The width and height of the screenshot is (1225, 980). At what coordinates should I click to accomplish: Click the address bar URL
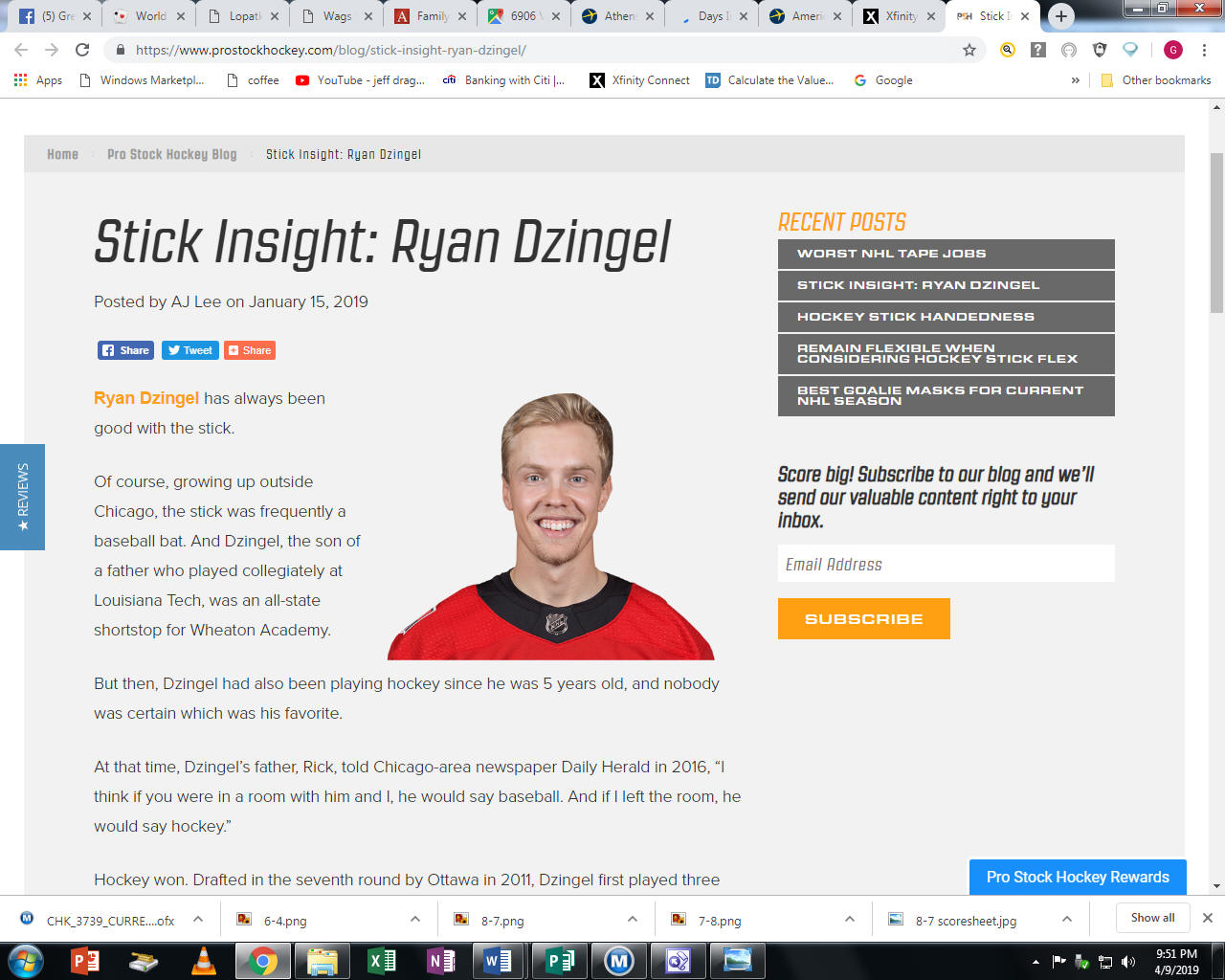click(331, 50)
